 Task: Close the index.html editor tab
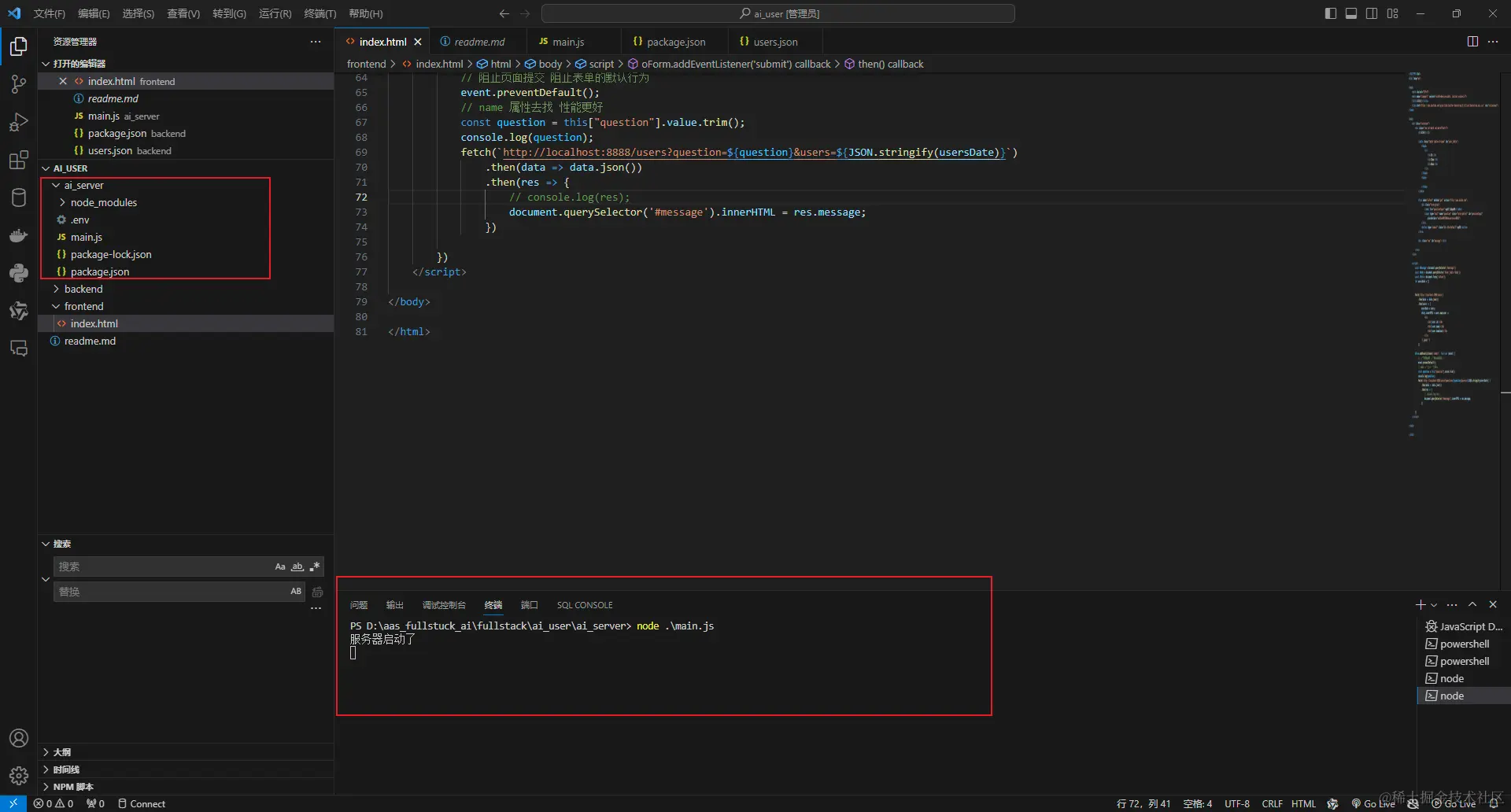click(418, 42)
